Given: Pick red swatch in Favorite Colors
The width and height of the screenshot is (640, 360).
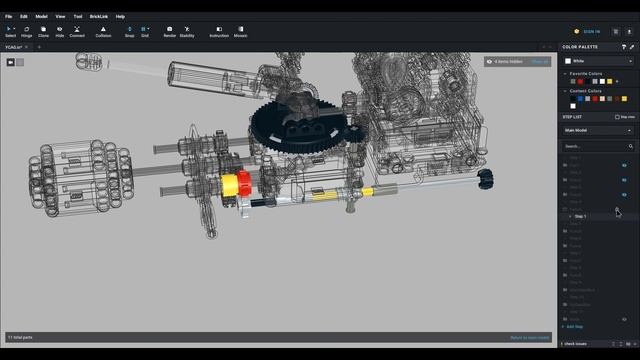Looking at the screenshot, I should (580, 82).
